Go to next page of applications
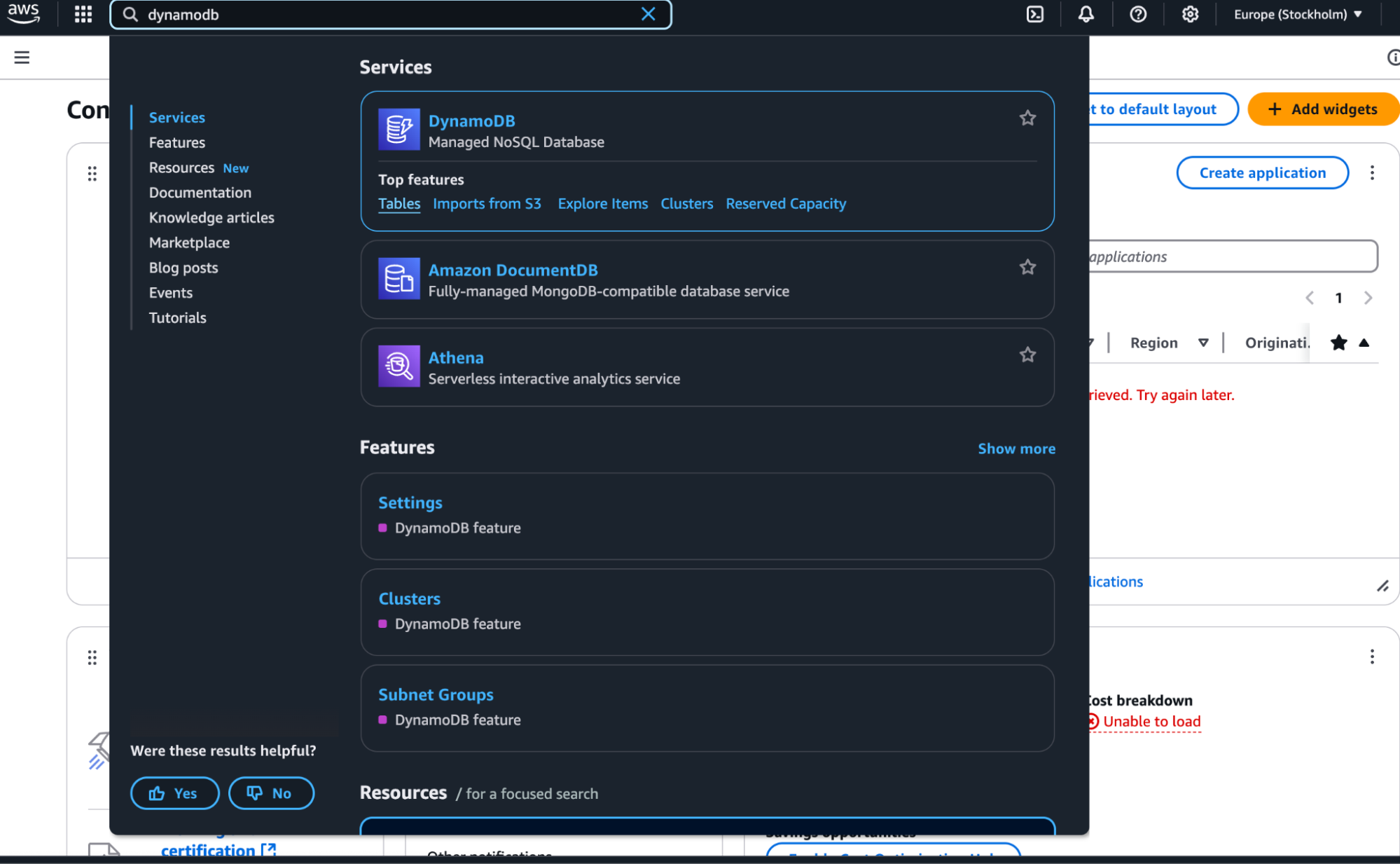Screen dimensions: 1400x864 (x=1368, y=298)
